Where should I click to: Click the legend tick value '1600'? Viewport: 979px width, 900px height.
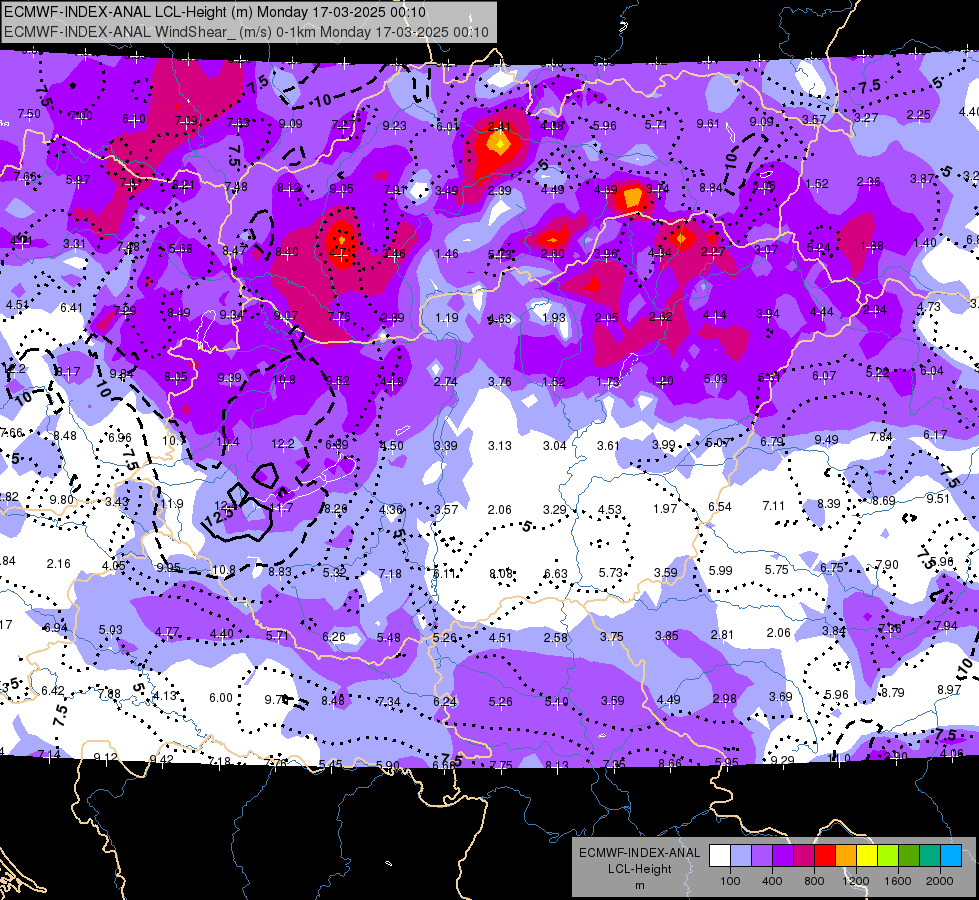(x=897, y=881)
